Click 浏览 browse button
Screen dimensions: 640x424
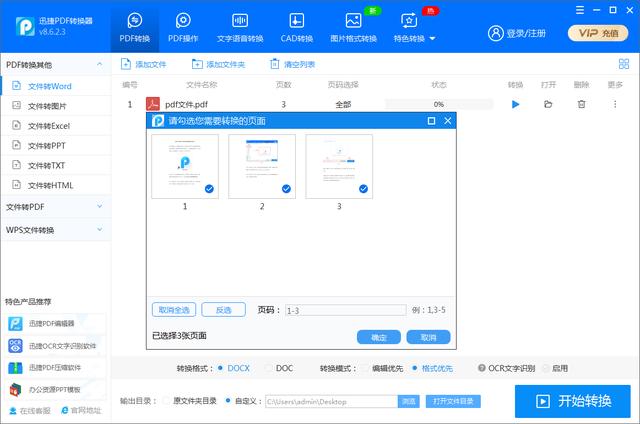[x=409, y=402]
